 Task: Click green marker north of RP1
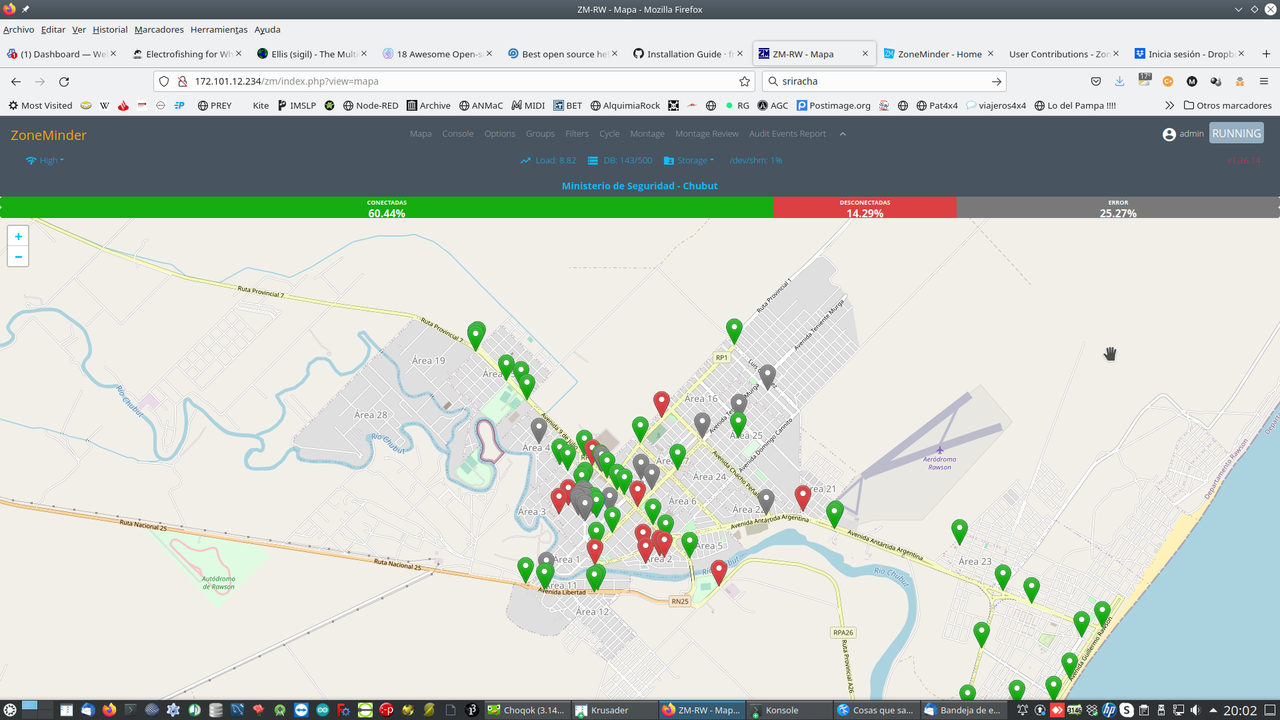(x=734, y=331)
